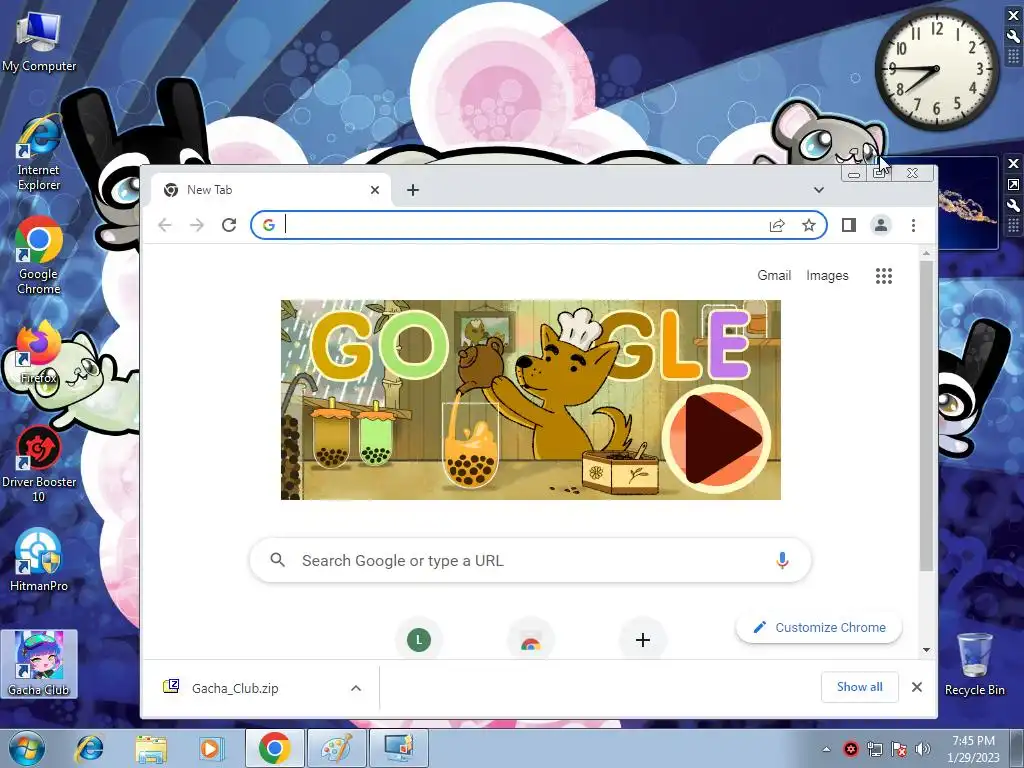Click Chrome taskbar button

[274, 748]
